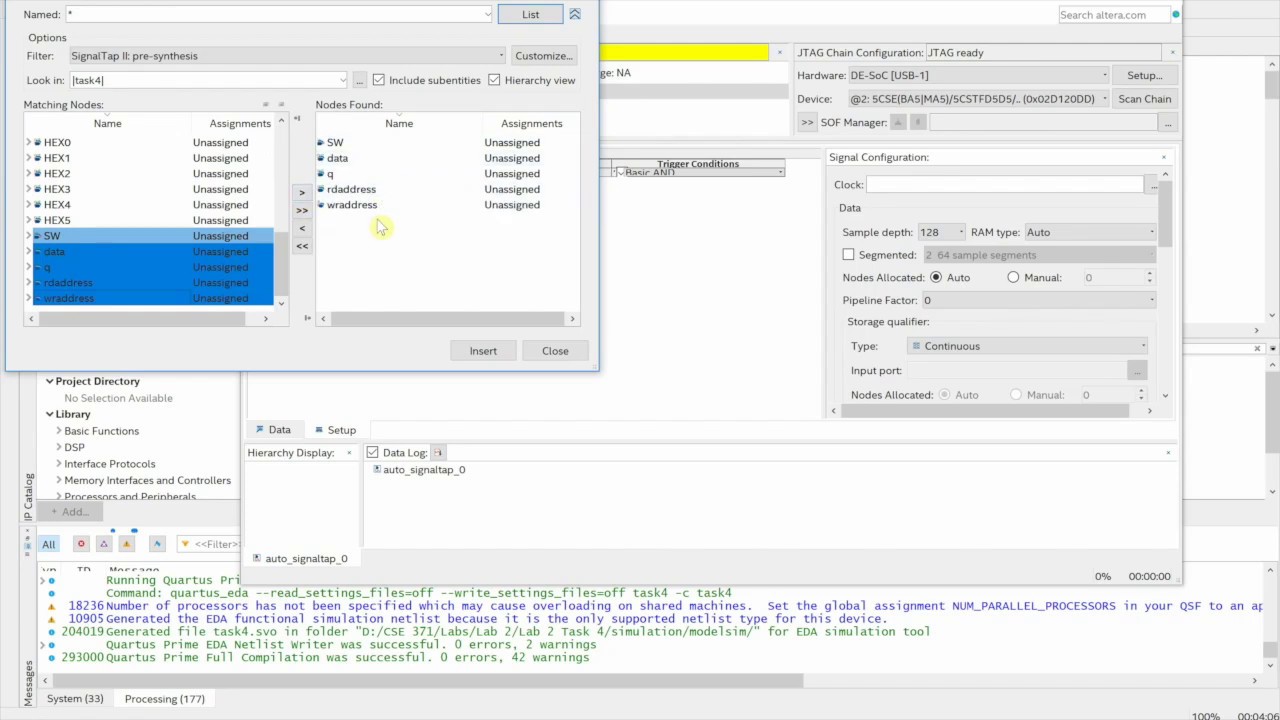Close the Node Finder with Close button

[555, 351]
